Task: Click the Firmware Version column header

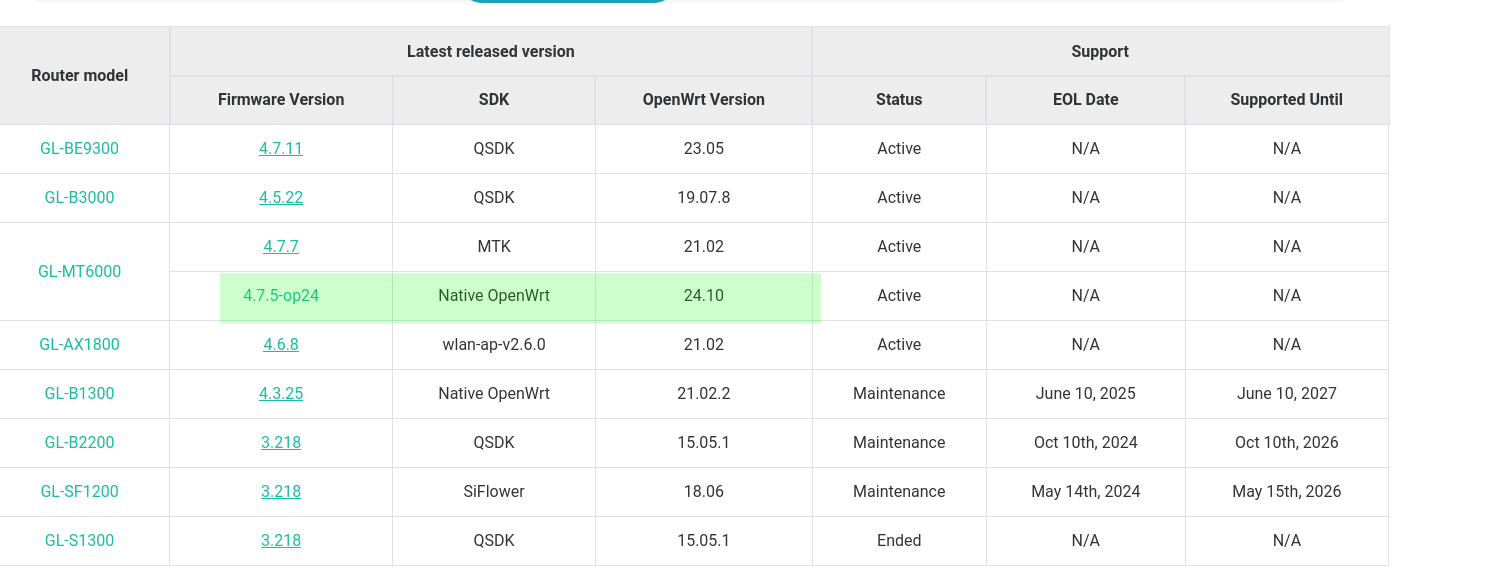Action: 281,100
